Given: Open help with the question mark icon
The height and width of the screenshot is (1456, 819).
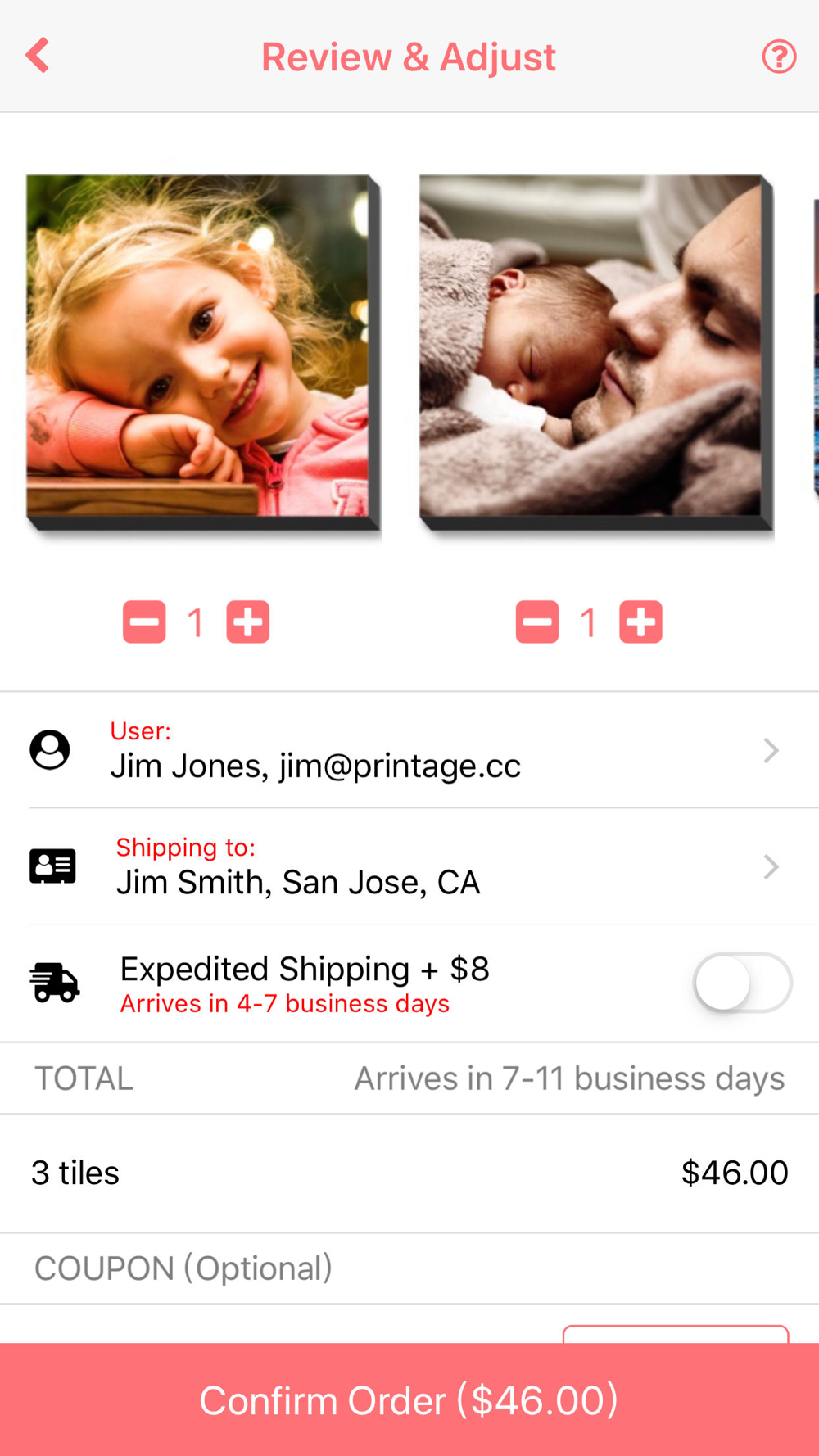Looking at the screenshot, I should pos(779,57).
